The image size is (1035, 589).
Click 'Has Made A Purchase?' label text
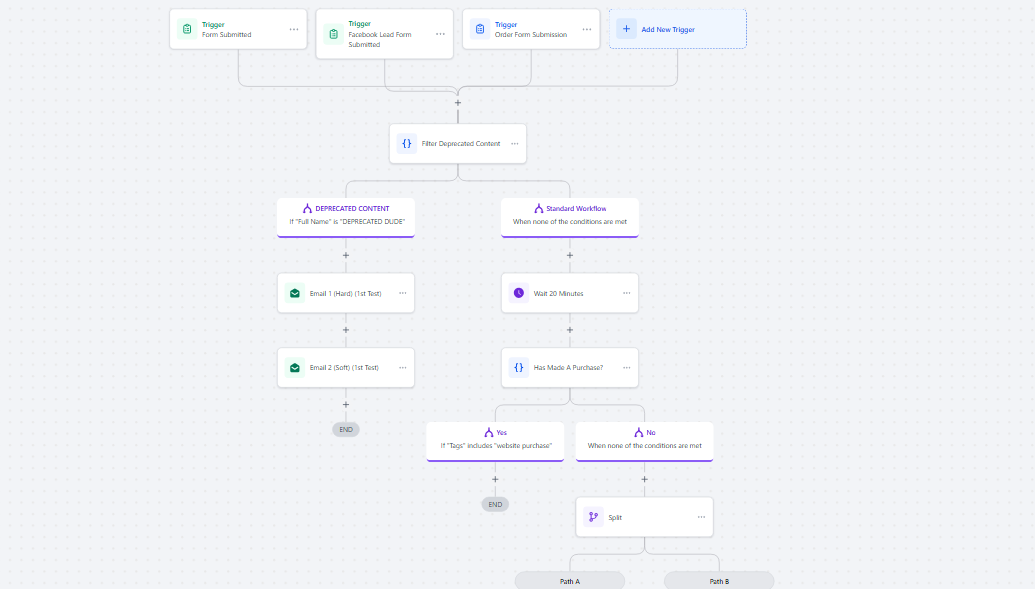coord(568,368)
